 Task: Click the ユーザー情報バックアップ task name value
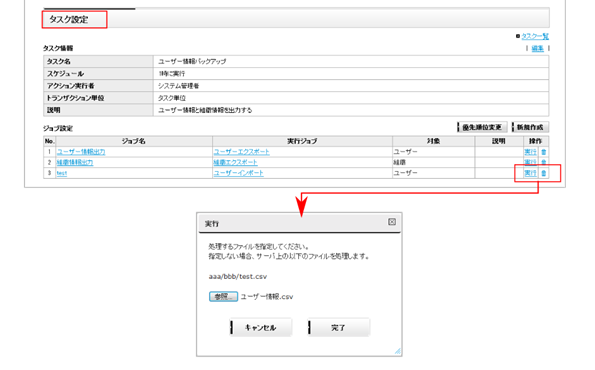(192, 61)
